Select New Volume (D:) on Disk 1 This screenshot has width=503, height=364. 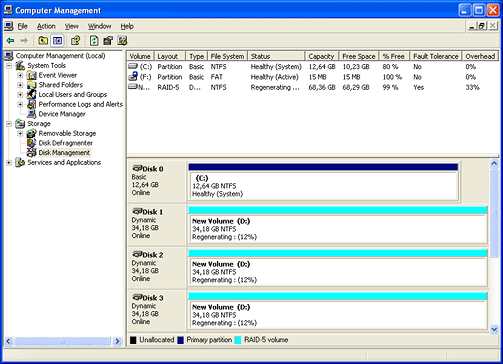(338, 225)
